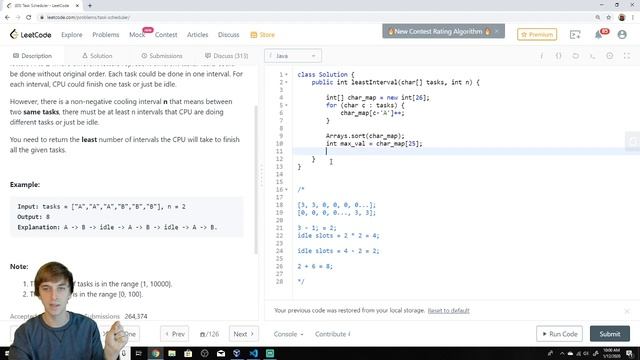Open Task View in the taskbar
640x360 pixels.
[138, 353]
